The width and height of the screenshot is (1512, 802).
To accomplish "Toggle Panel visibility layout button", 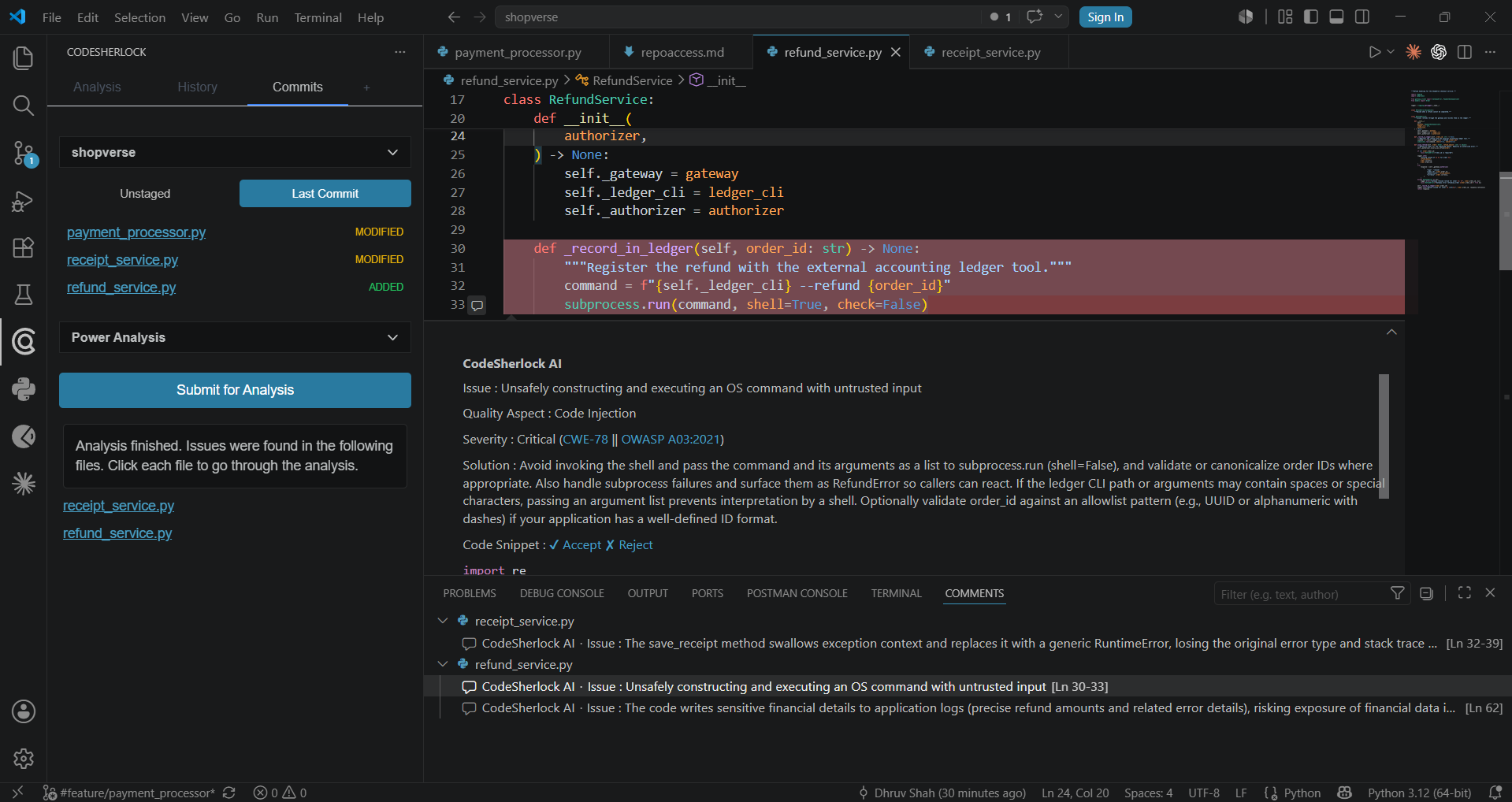I will click(1336, 17).
